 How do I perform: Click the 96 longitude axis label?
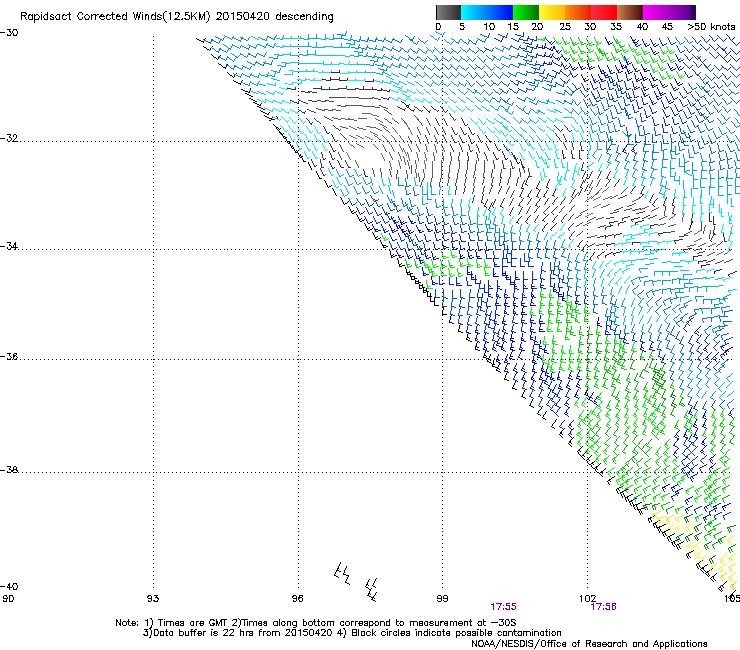tap(297, 599)
